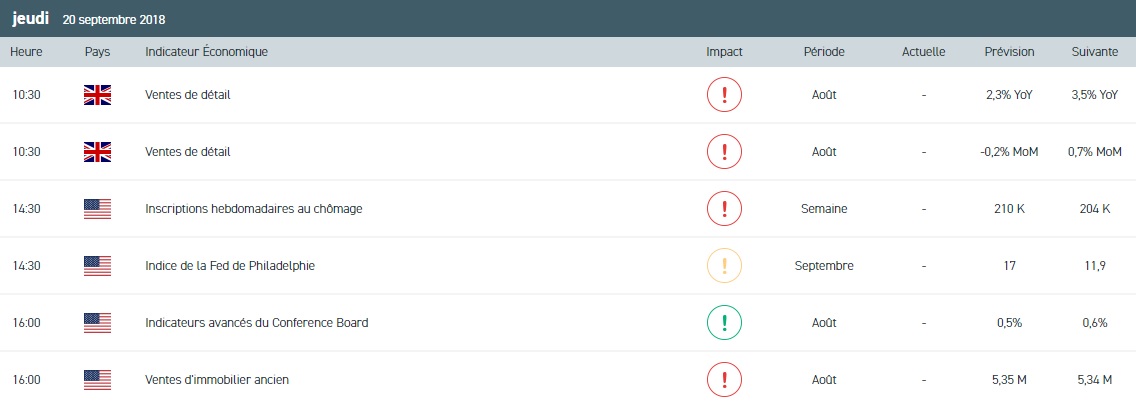Click the impact icon in the 2,3% YoY row
The image size is (1136, 405).
[724, 95]
